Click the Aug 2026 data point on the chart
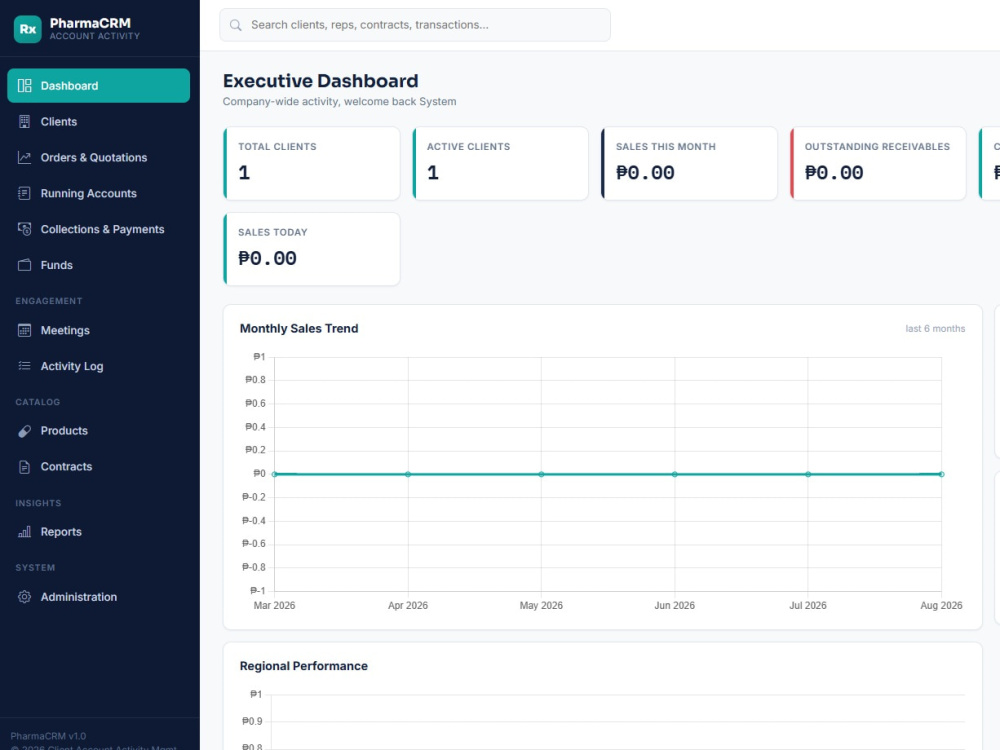1000x750 pixels. click(941, 474)
